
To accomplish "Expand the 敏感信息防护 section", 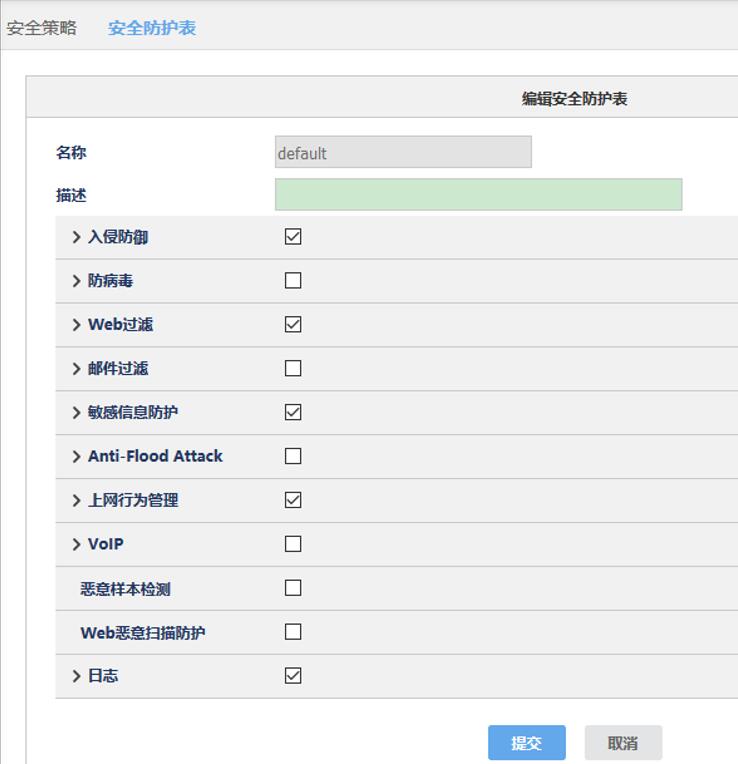I will coord(76,413).
